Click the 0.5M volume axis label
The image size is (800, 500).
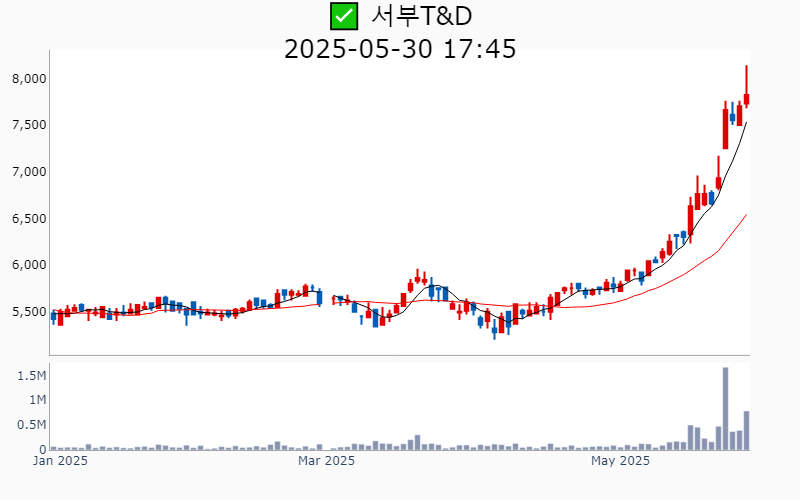pyautogui.click(x=32, y=425)
